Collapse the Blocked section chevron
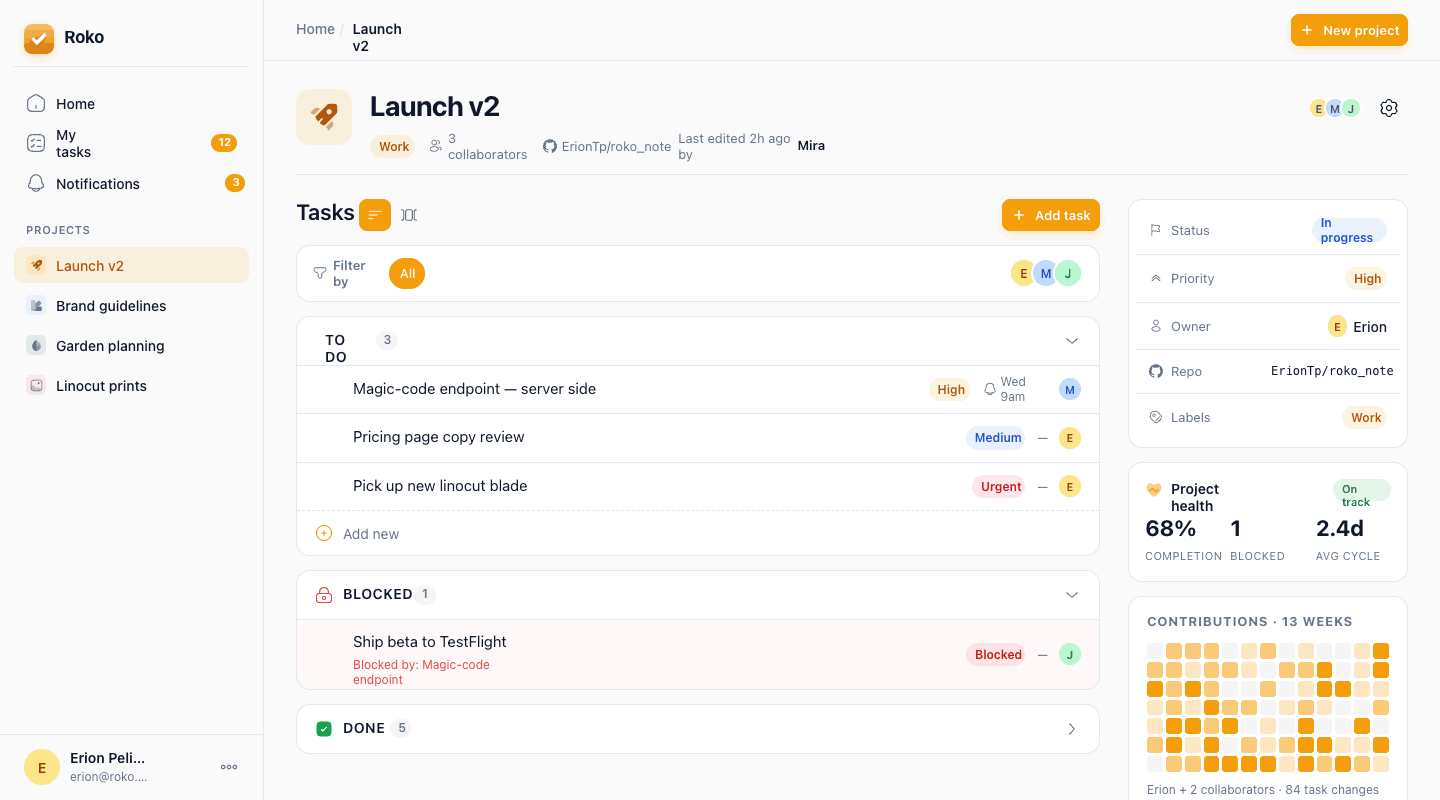 (x=1072, y=595)
